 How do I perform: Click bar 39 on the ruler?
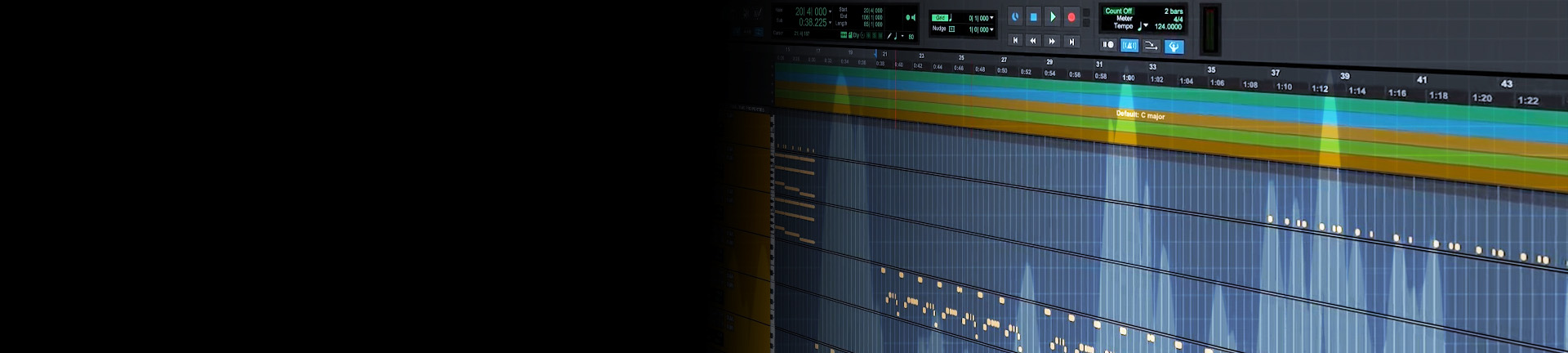point(1345,76)
